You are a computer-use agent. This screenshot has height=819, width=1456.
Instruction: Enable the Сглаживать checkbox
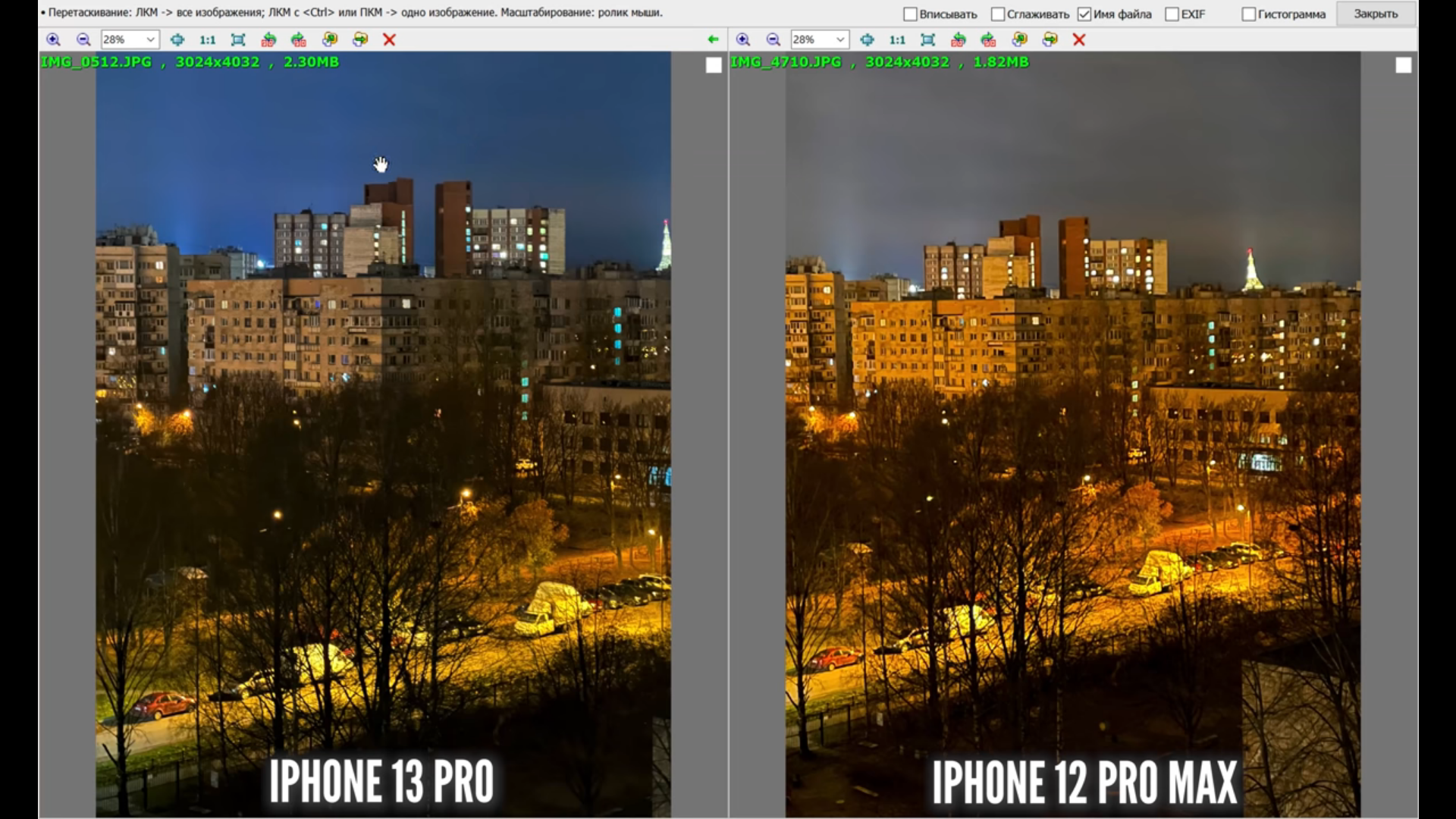[998, 14]
